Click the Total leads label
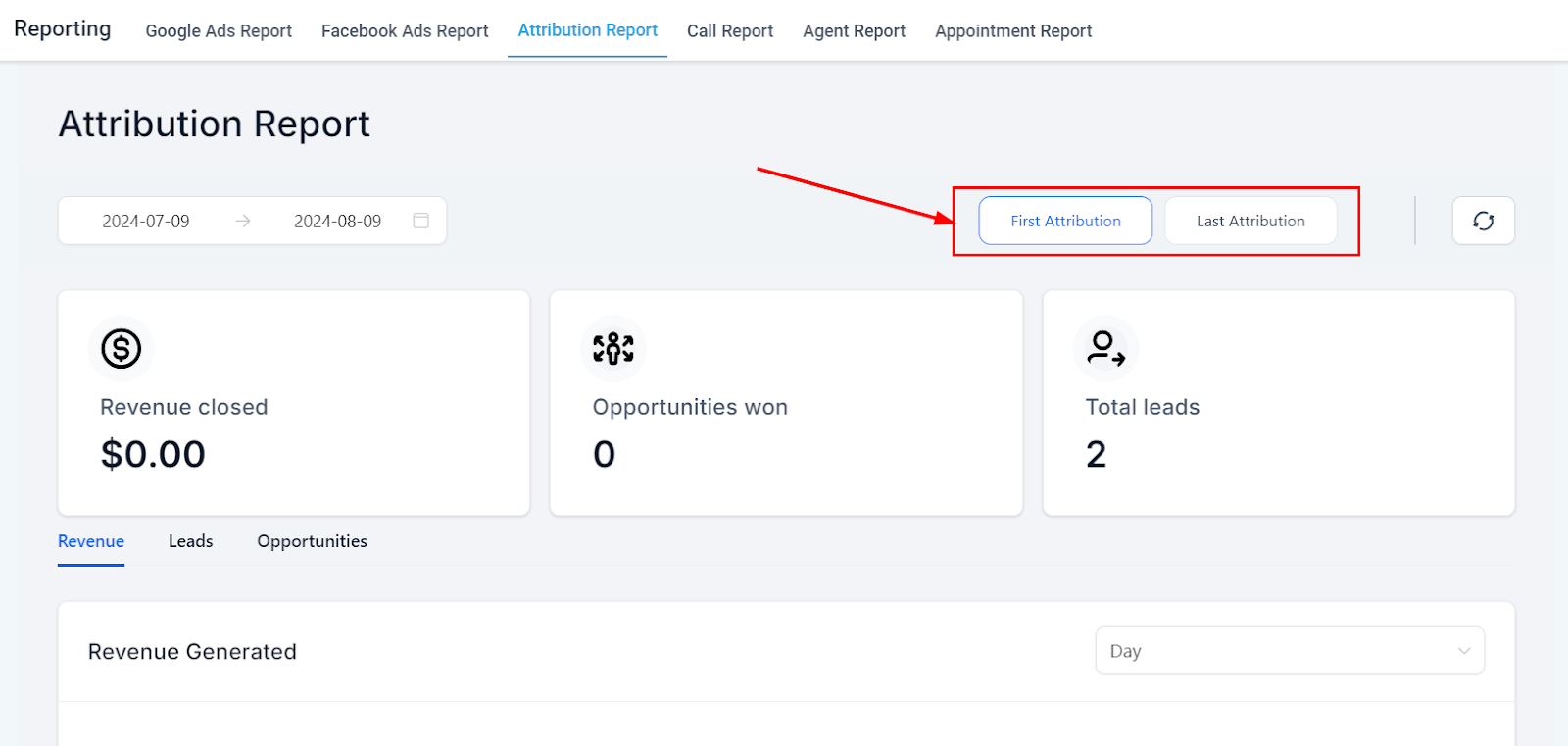Image resolution: width=1568 pixels, height=746 pixels. pyautogui.click(x=1143, y=407)
